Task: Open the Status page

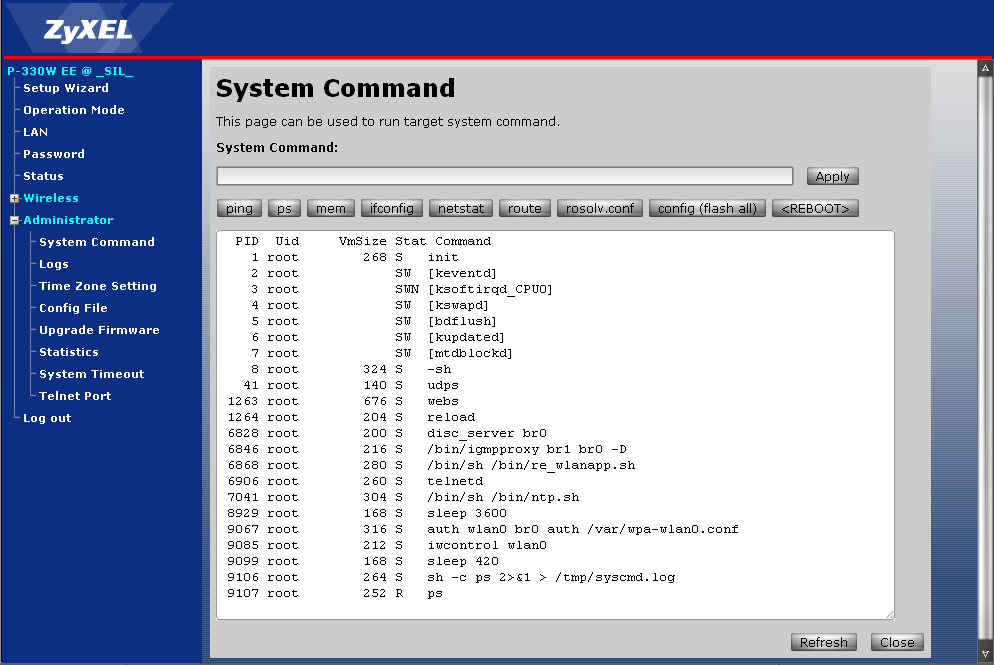Action: [43, 176]
